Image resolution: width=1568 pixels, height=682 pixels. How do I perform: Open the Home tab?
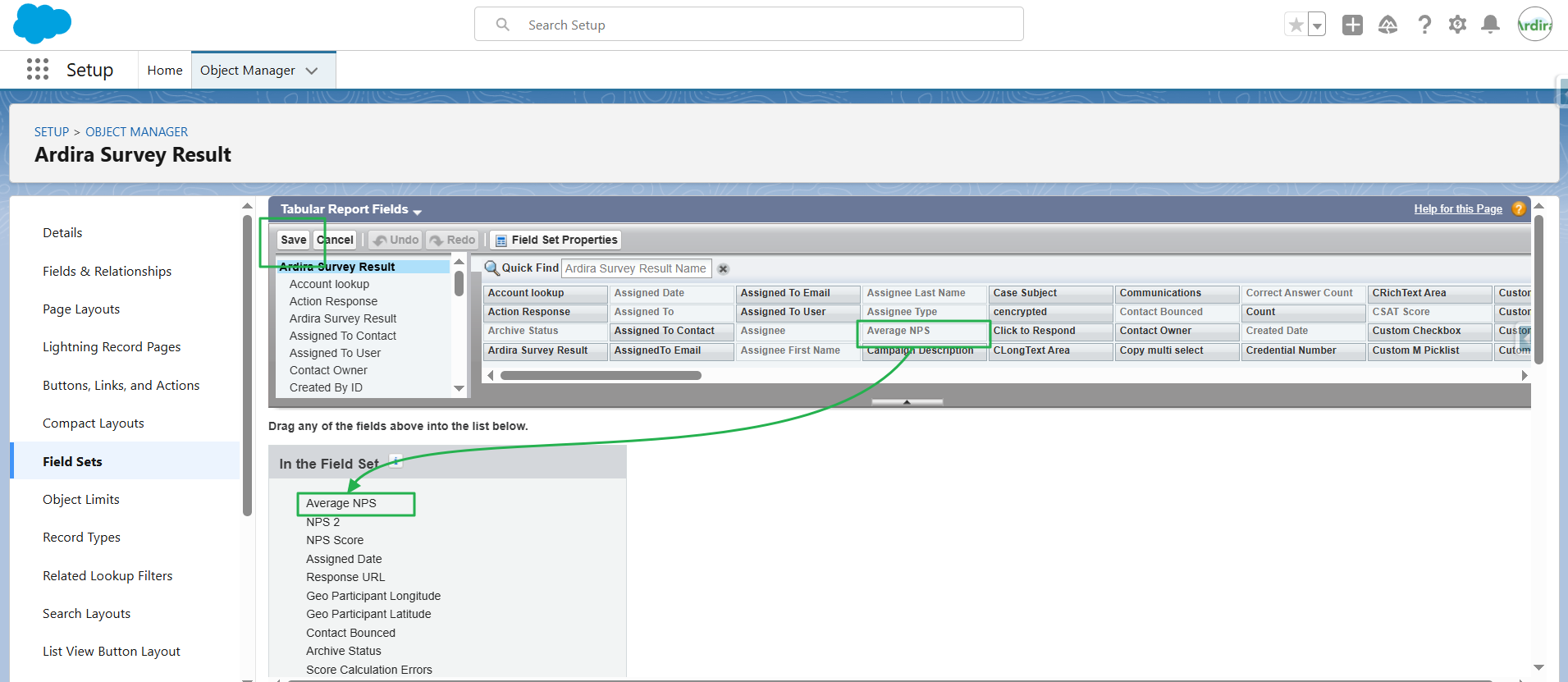pyautogui.click(x=165, y=71)
